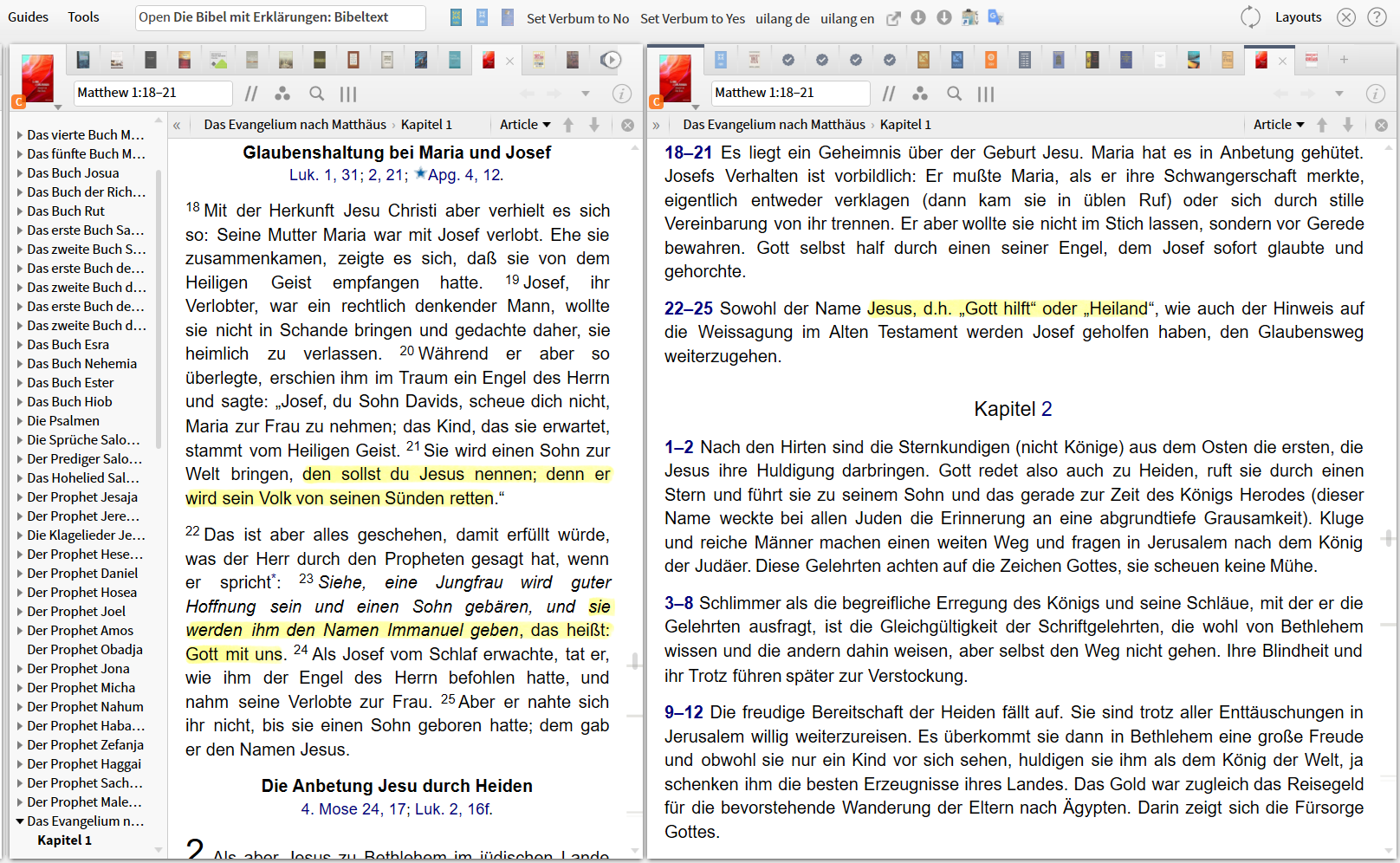Select 'Der Prophet Obadja' in contents tree
Image resolution: width=1400 pixels, height=863 pixels.
click(85, 650)
